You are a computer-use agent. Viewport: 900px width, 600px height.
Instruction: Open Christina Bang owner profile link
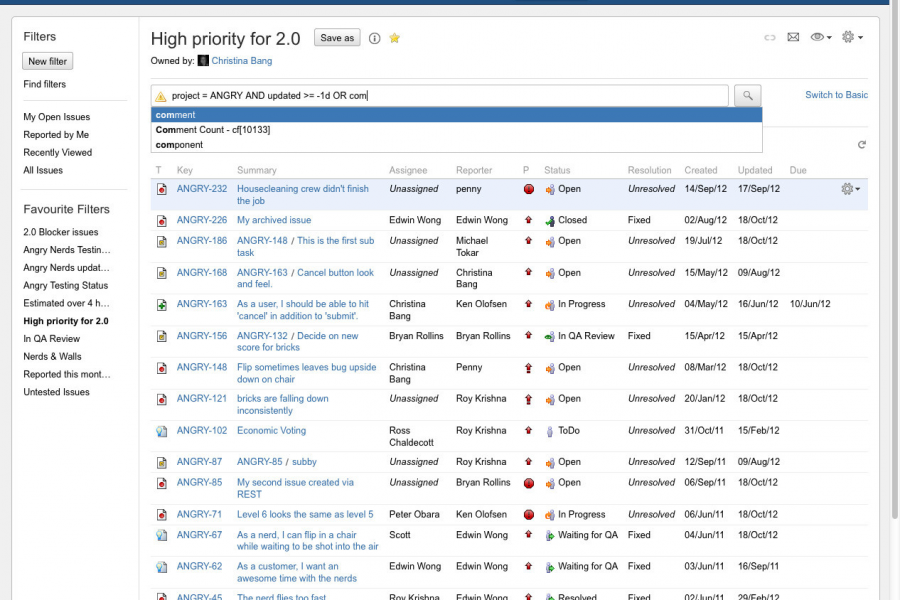point(242,61)
